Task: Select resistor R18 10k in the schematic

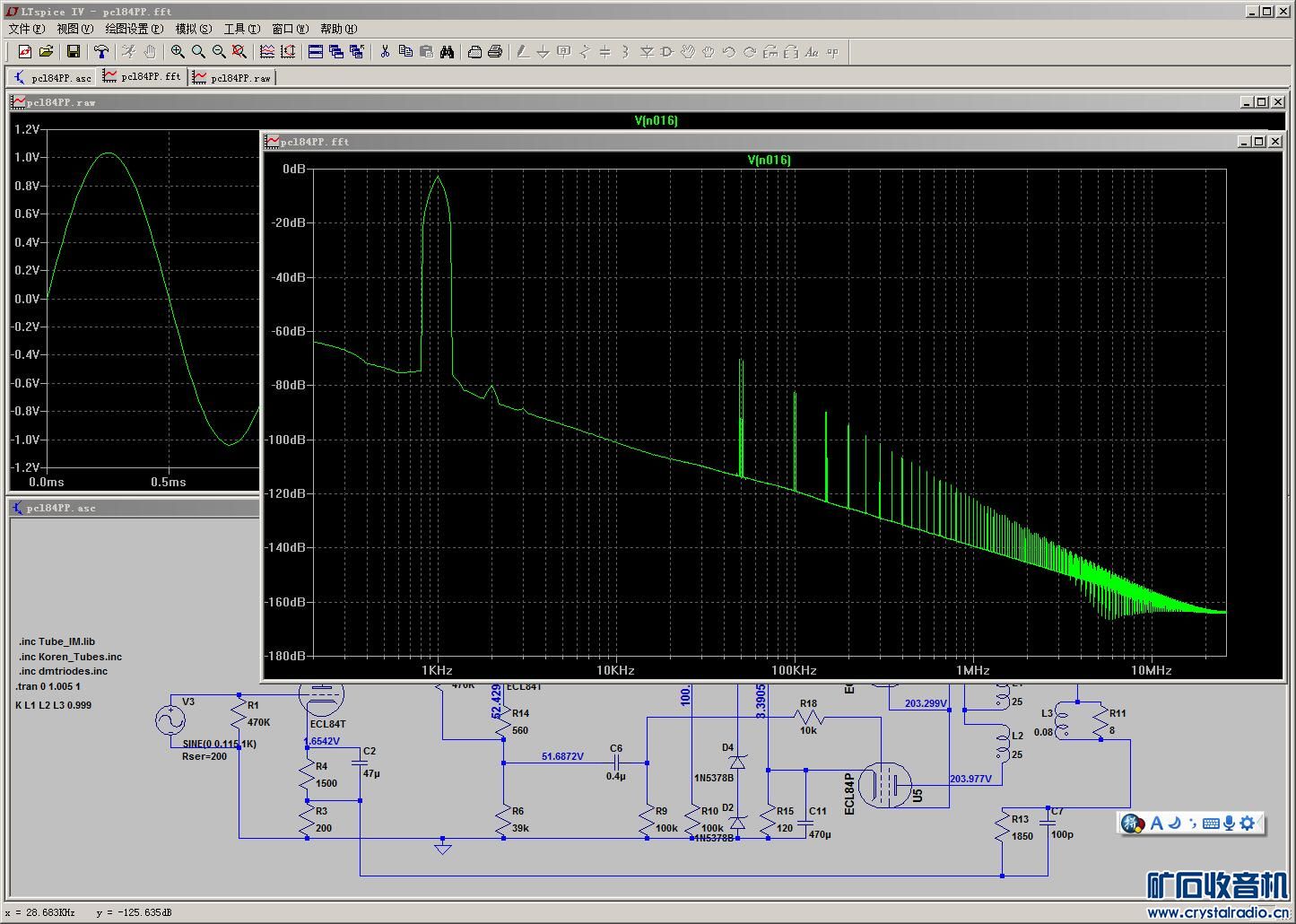Action: [x=808, y=717]
